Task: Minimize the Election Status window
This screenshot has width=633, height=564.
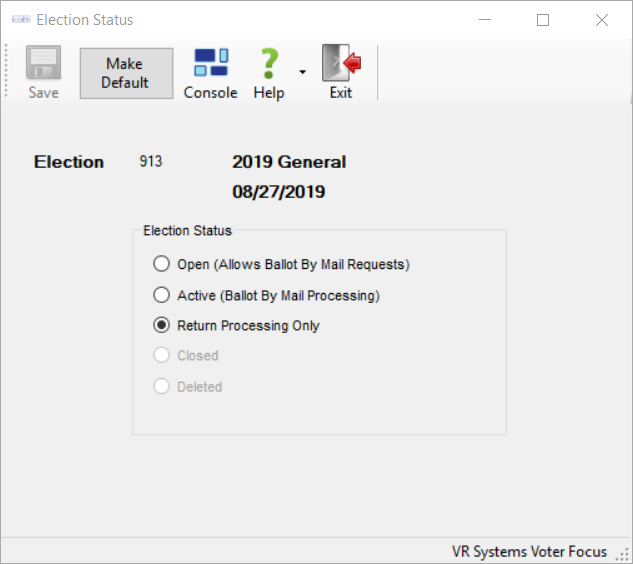Action: point(484,20)
